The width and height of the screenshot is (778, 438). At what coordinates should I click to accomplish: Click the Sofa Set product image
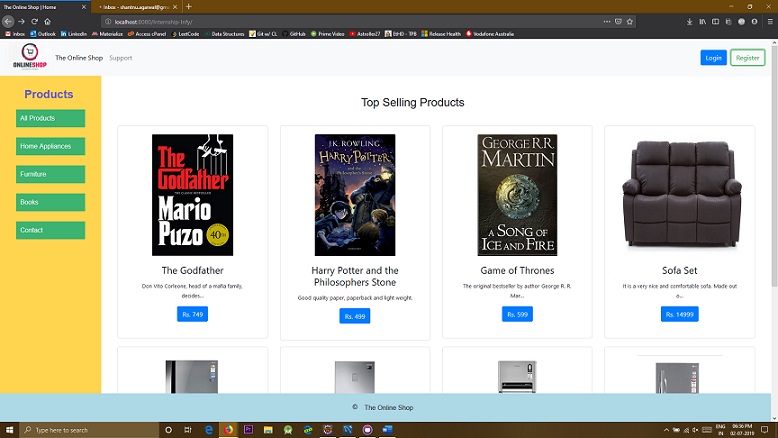click(x=679, y=194)
